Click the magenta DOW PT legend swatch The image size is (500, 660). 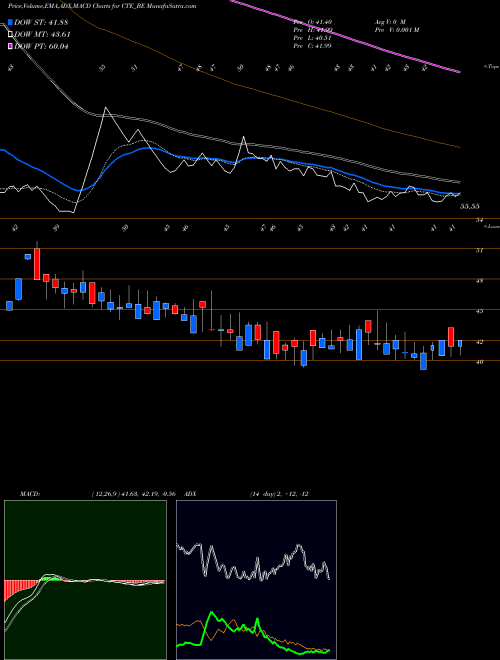click(10, 46)
